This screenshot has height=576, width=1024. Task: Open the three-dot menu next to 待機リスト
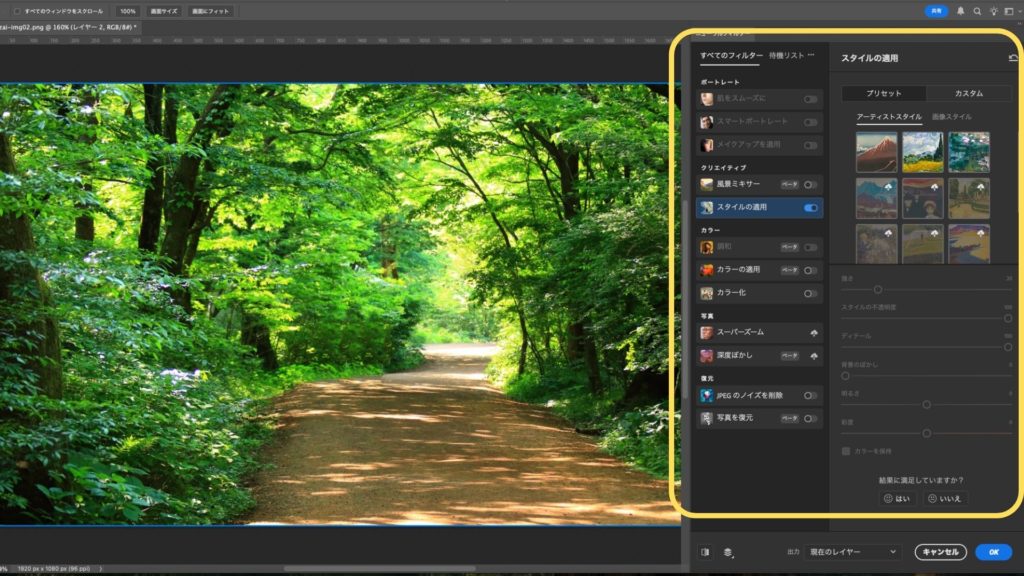pyautogui.click(x=811, y=55)
